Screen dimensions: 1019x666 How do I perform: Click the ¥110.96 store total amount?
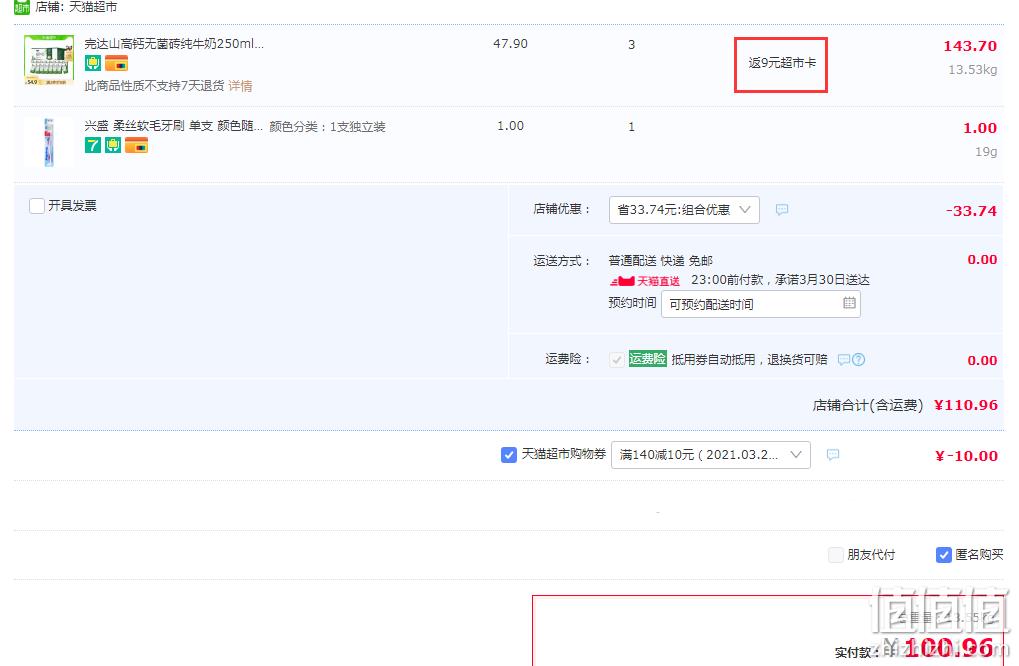[965, 405]
